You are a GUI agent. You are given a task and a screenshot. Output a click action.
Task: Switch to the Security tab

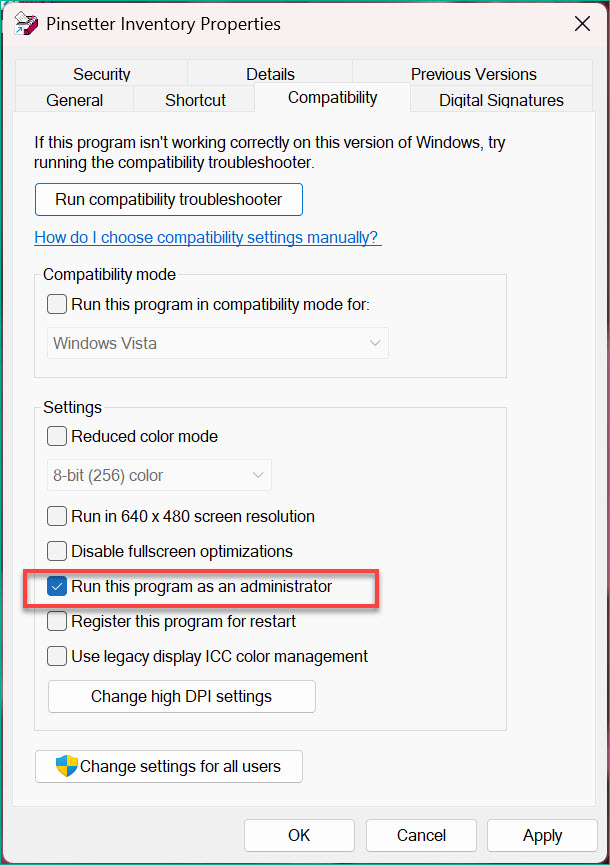[101, 74]
